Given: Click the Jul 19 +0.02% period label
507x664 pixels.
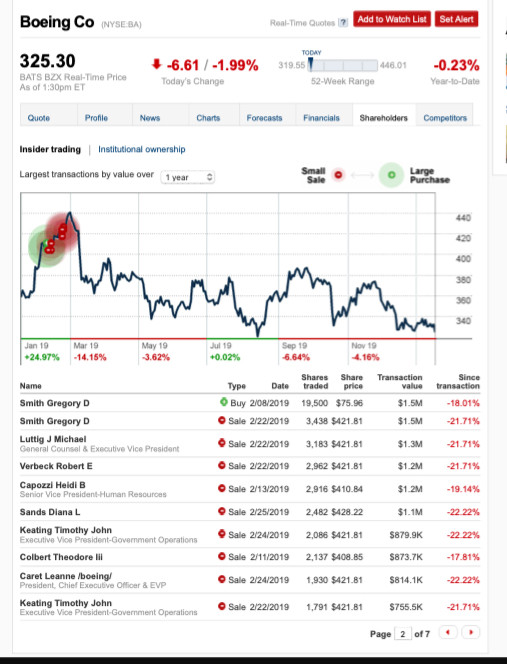Looking at the screenshot, I should point(224,351).
